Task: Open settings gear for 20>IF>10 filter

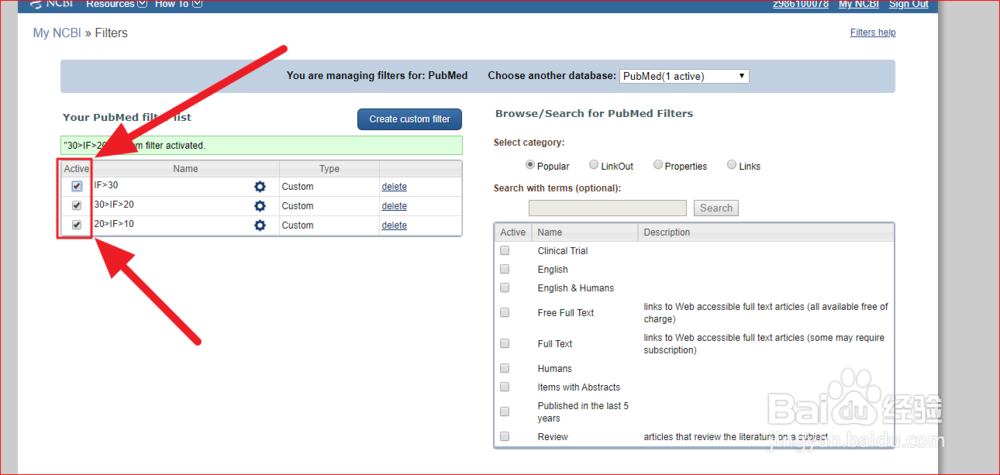Action: [260, 225]
